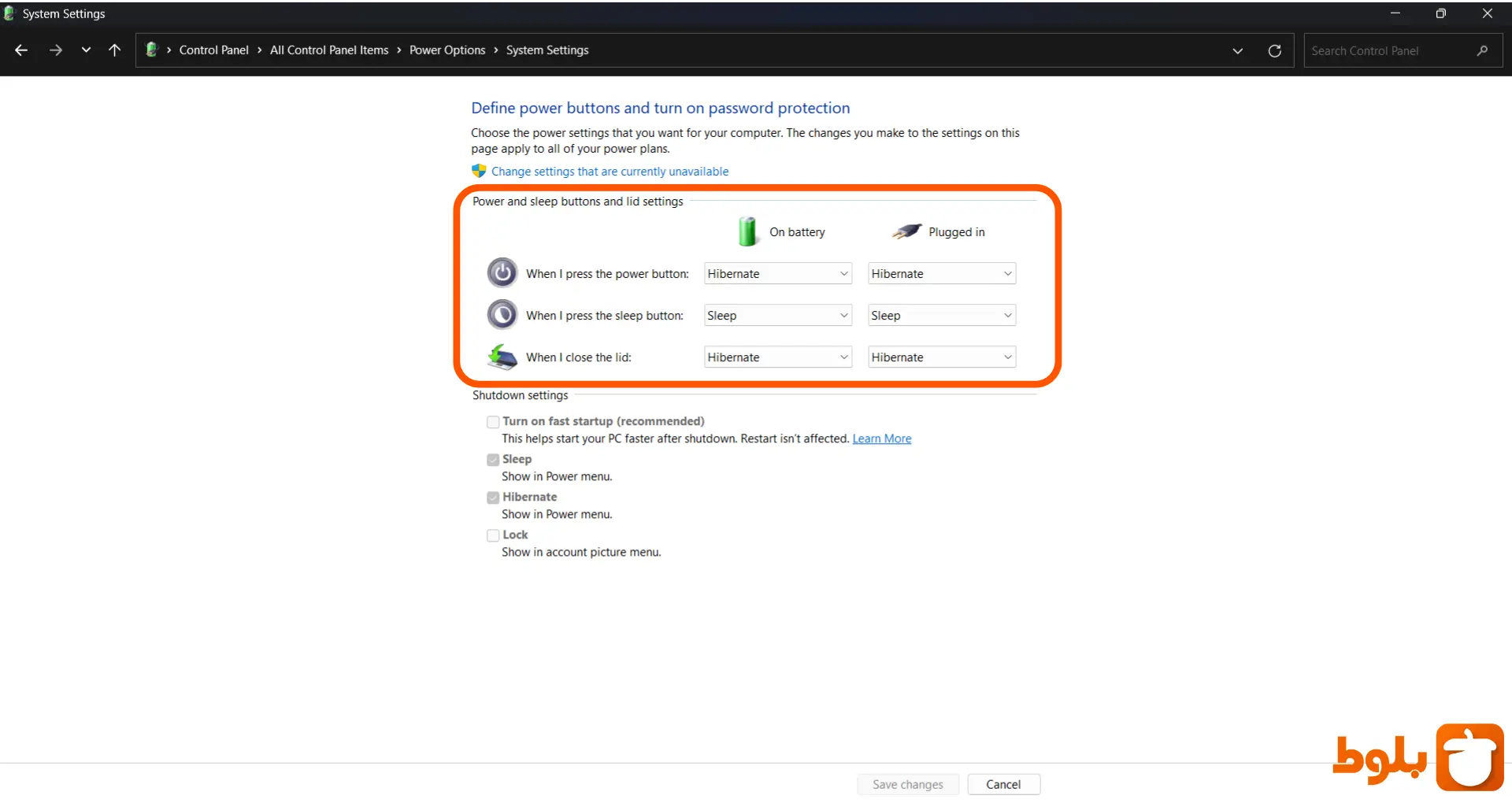1512x803 pixels.
Task: Click the power button icon
Action: point(502,273)
